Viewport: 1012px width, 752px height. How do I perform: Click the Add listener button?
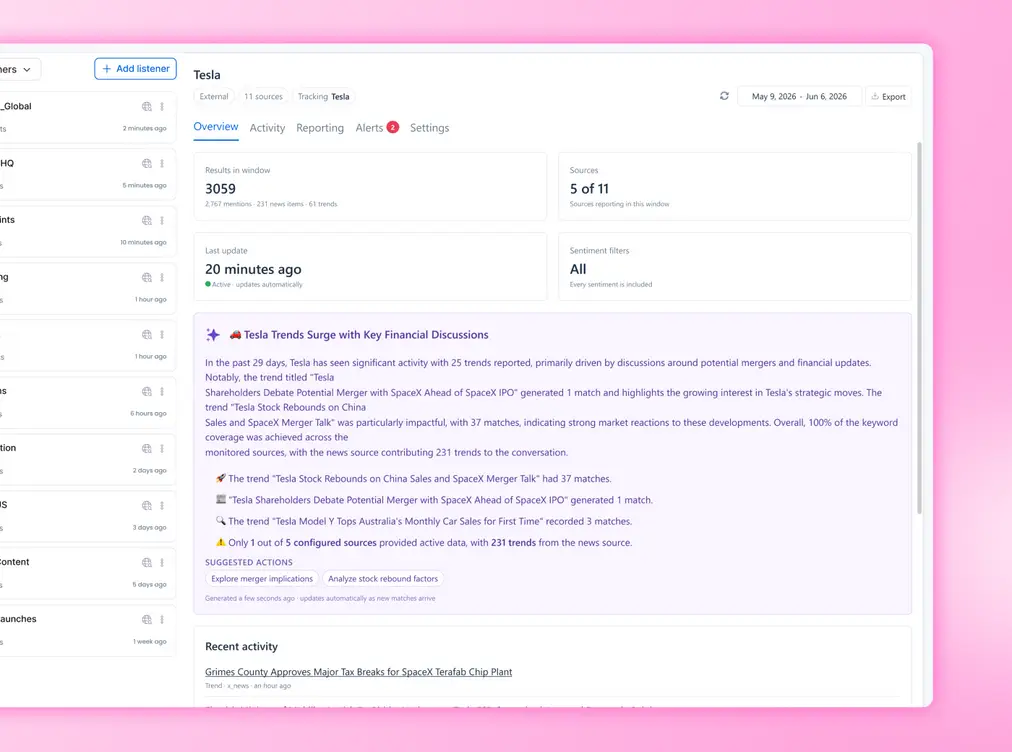tap(136, 68)
